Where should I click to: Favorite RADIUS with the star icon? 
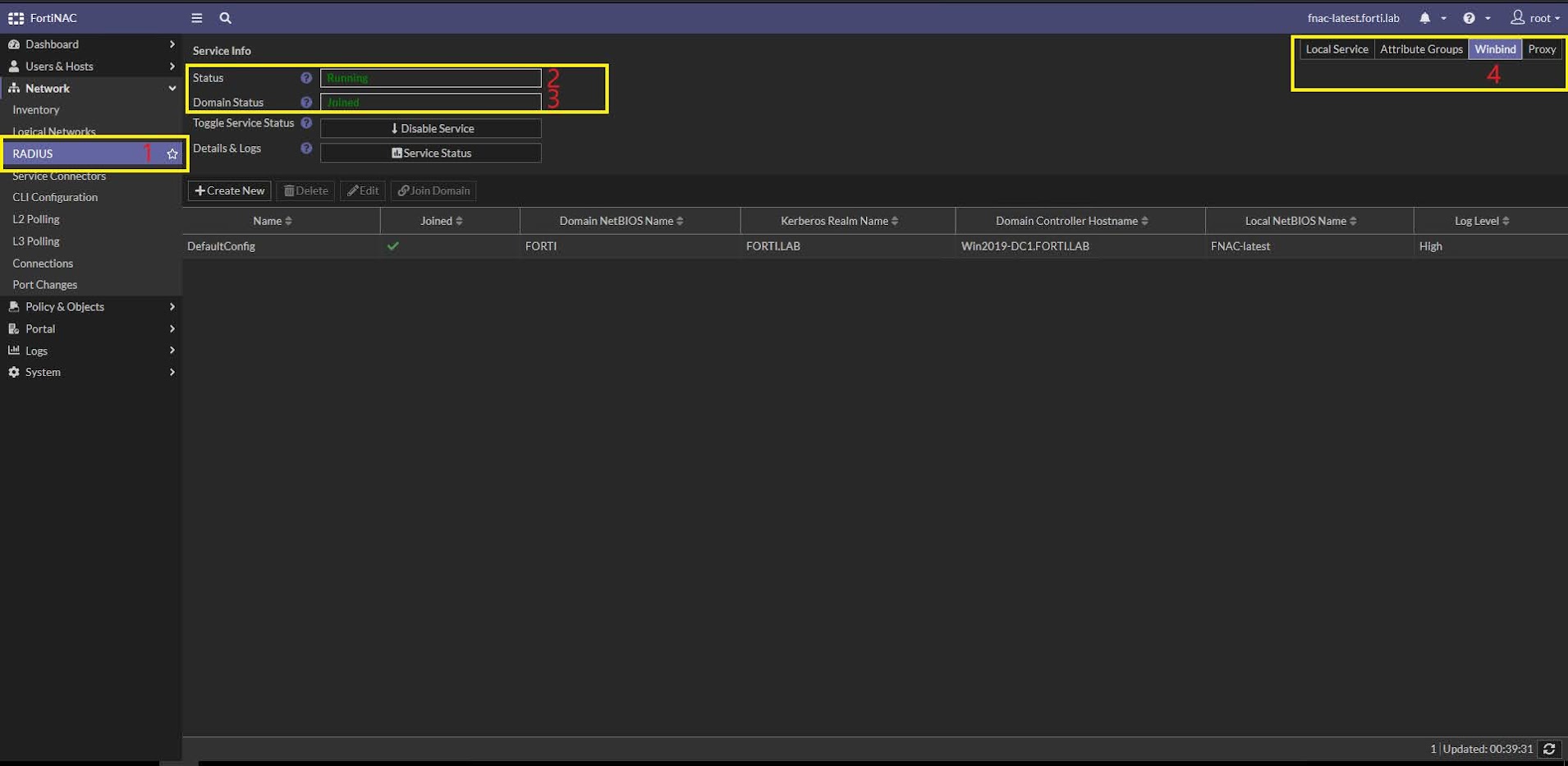click(172, 154)
